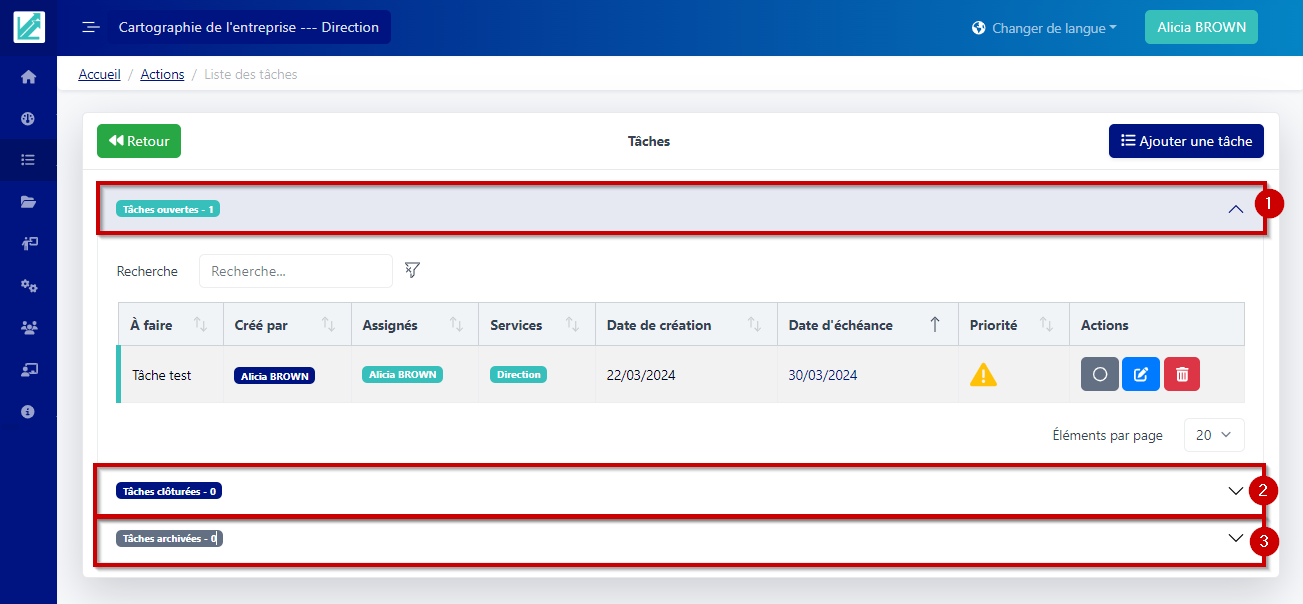Open the Éléments par page dropdown
This screenshot has height=604, width=1303.
click(x=1214, y=435)
